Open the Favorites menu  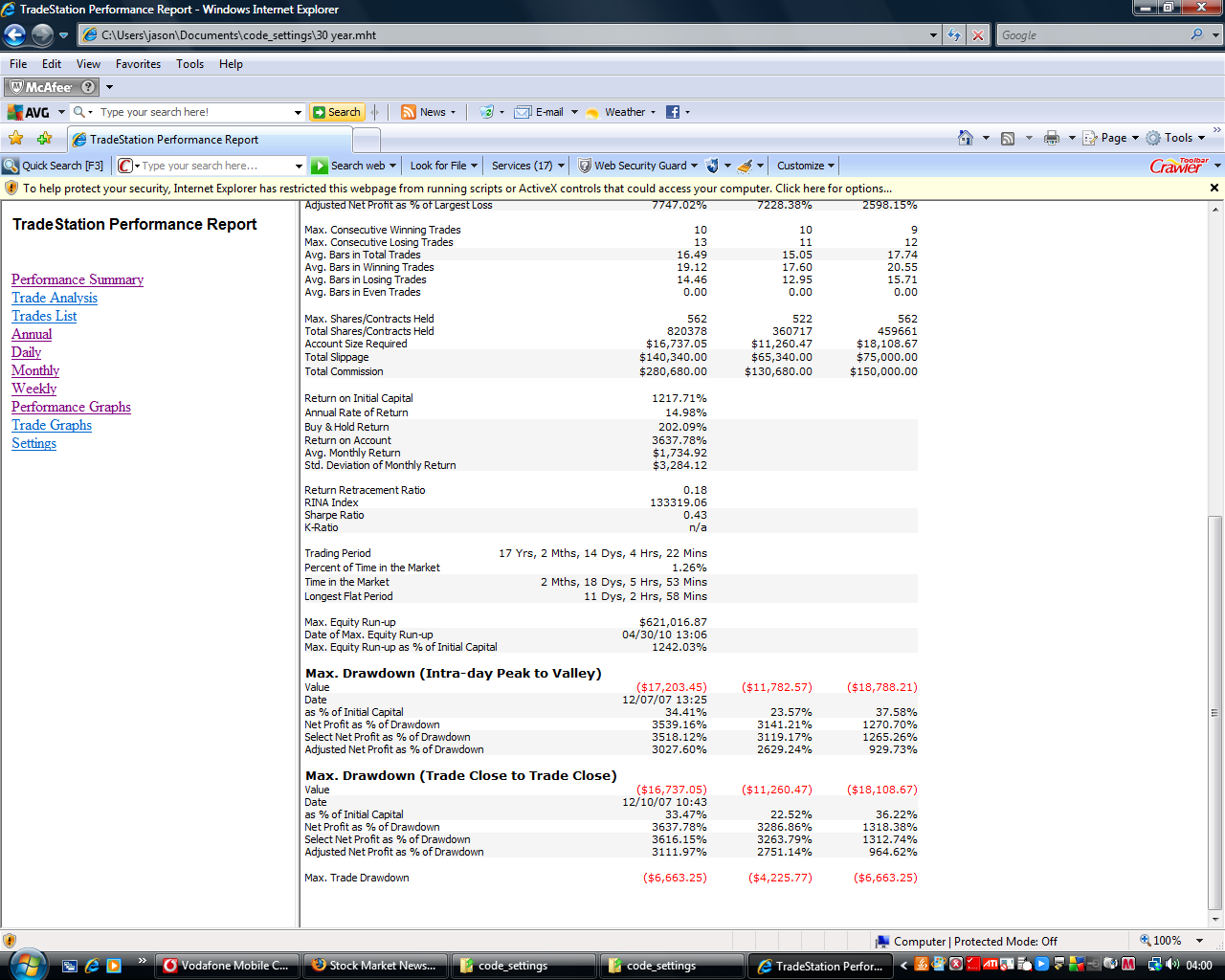tap(139, 64)
